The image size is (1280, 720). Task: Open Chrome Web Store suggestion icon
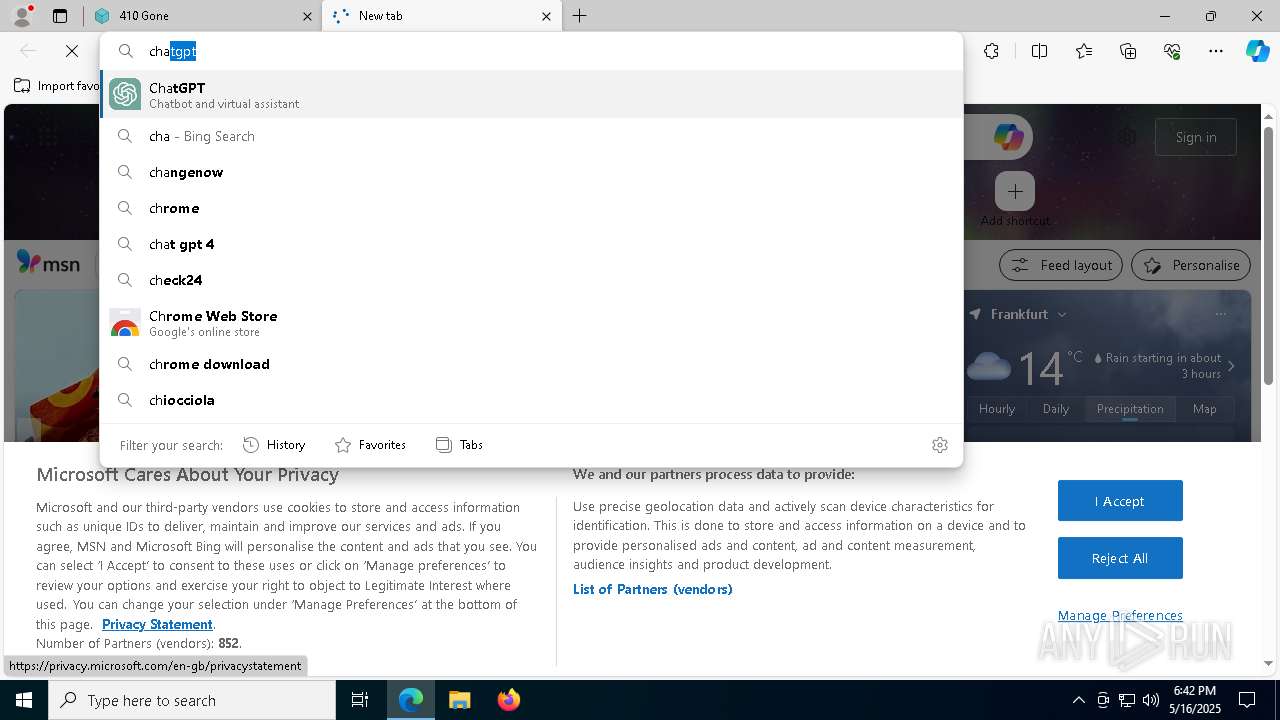click(125, 323)
